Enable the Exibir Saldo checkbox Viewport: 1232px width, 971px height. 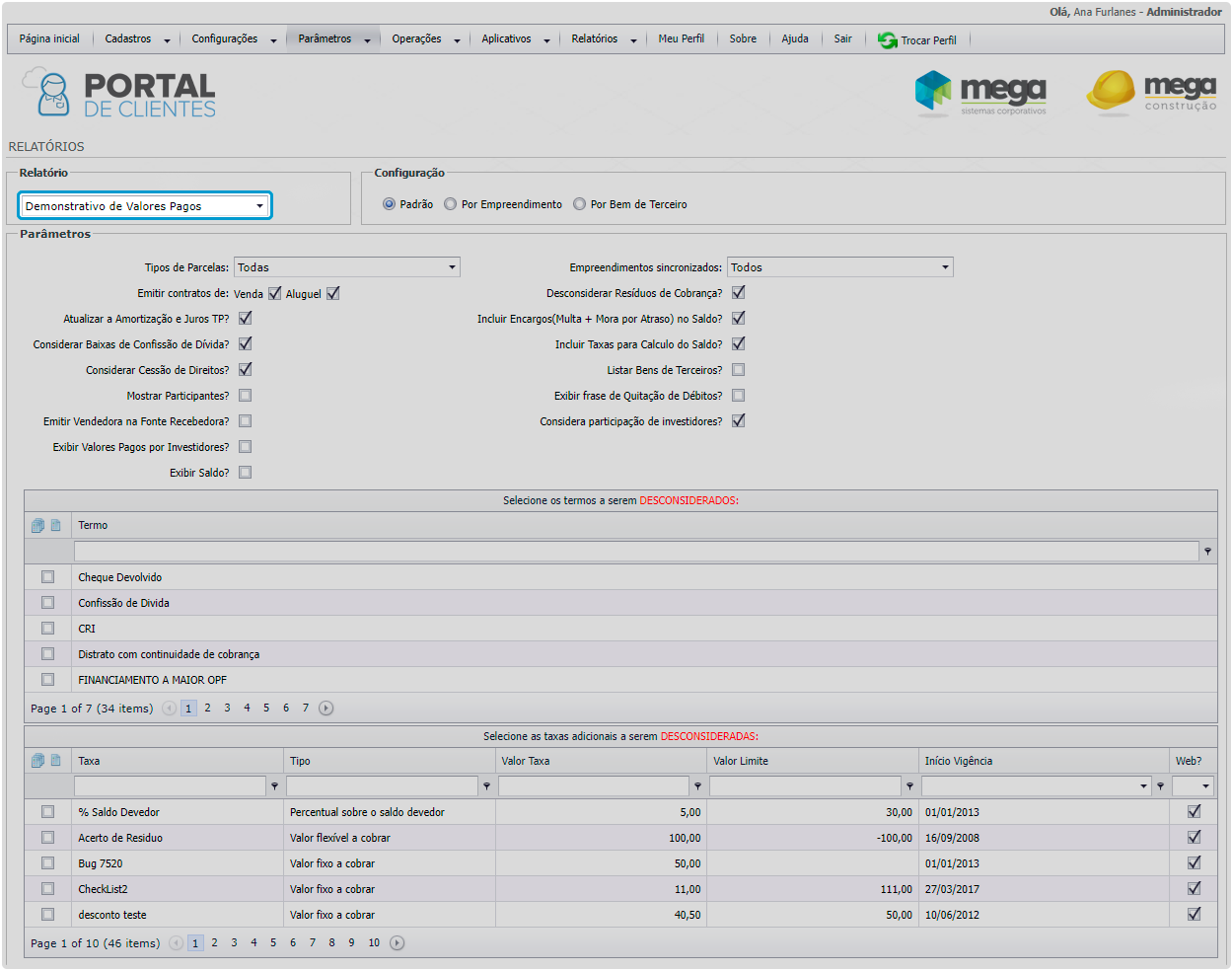pyautogui.click(x=245, y=473)
